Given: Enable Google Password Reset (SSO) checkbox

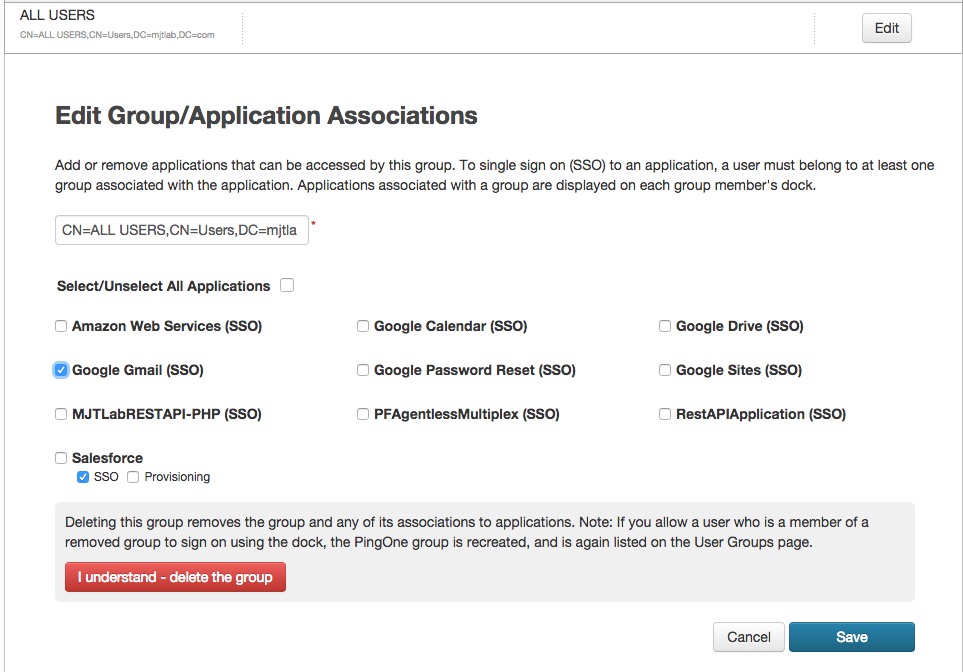Looking at the screenshot, I should (x=363, y=370).
